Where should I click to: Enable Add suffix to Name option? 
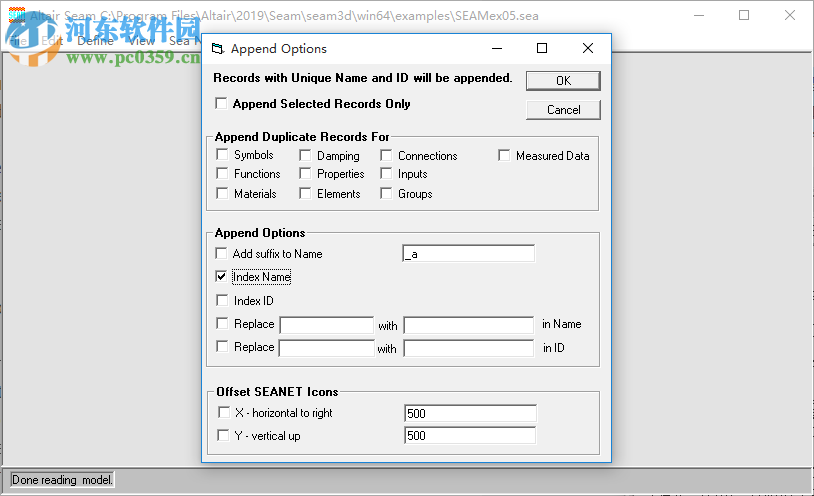221,253
